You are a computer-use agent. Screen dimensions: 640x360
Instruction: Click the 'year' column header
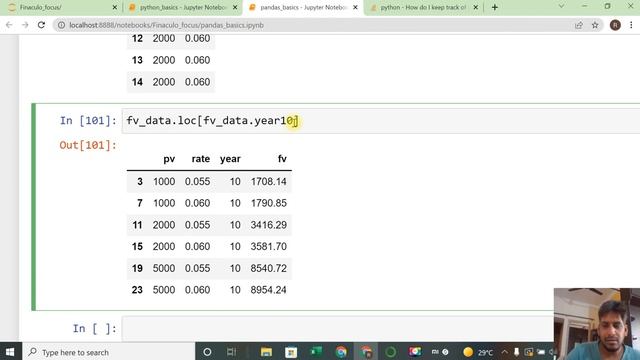[230, 159]
